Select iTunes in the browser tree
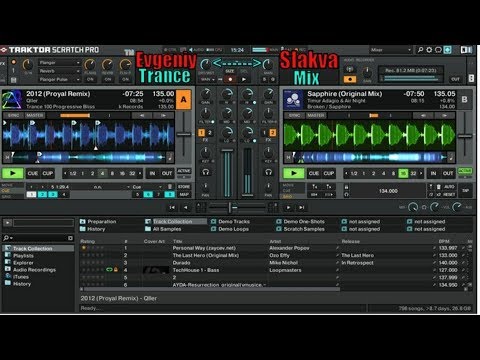Screen dimensions: 480x360 [x=21, y=277]
